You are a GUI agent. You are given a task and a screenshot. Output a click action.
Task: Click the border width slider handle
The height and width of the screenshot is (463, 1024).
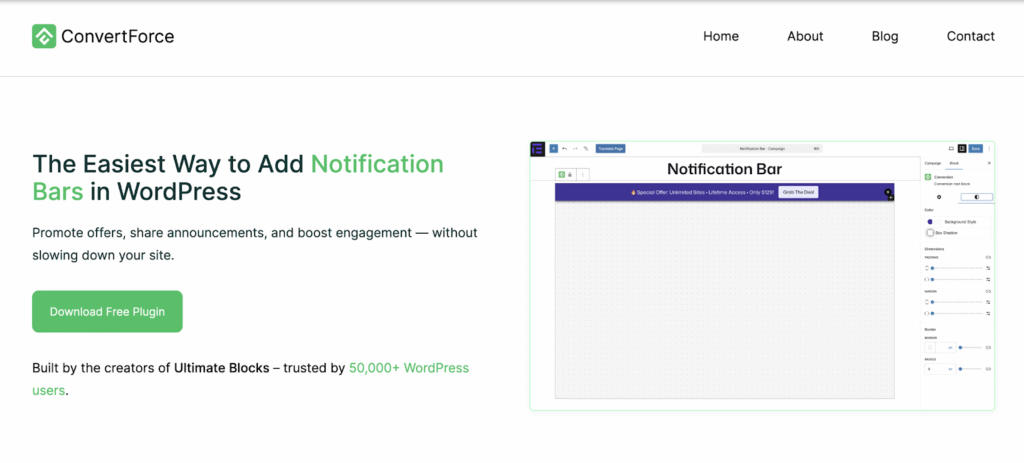[x=961, y=347]
